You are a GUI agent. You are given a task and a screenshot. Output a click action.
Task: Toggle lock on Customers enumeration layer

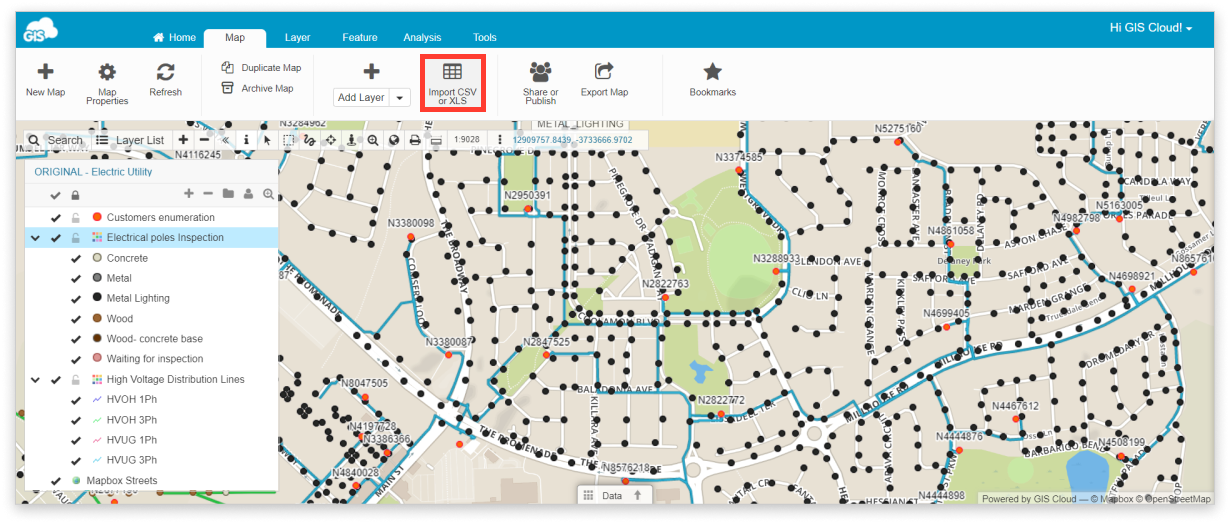tap(75, 217)
